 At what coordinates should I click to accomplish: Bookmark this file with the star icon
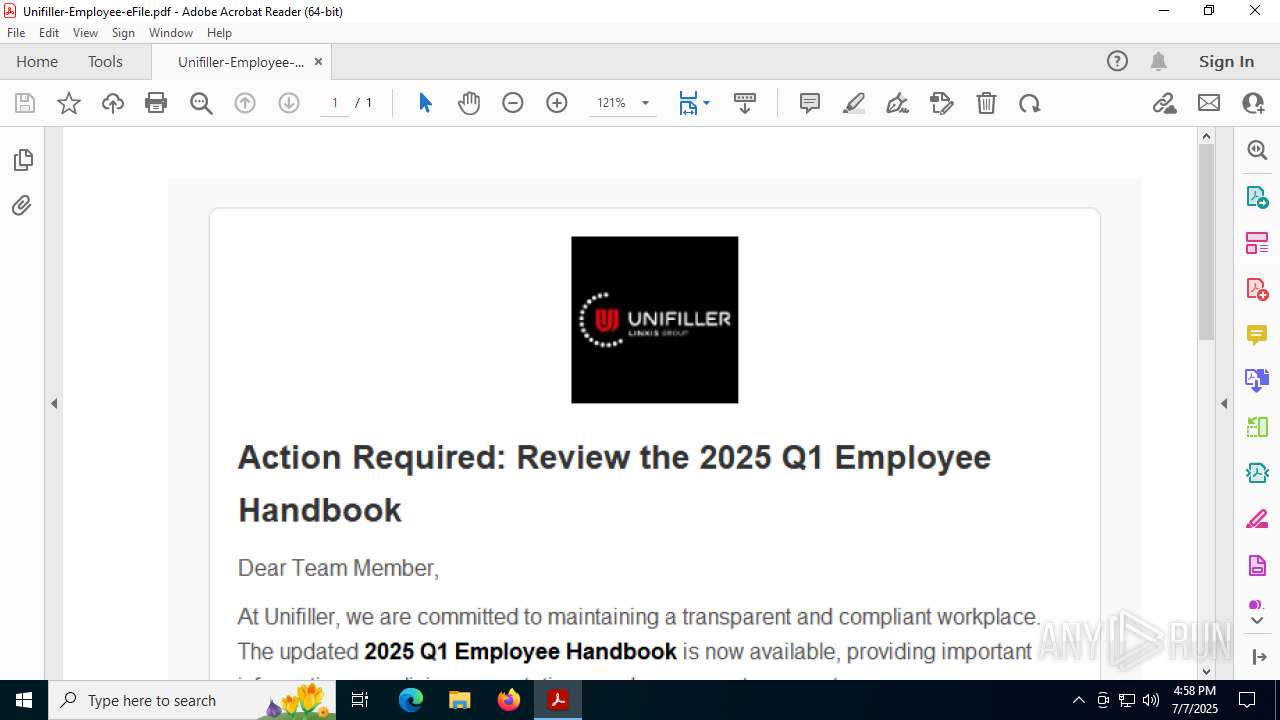click(69, 103)
